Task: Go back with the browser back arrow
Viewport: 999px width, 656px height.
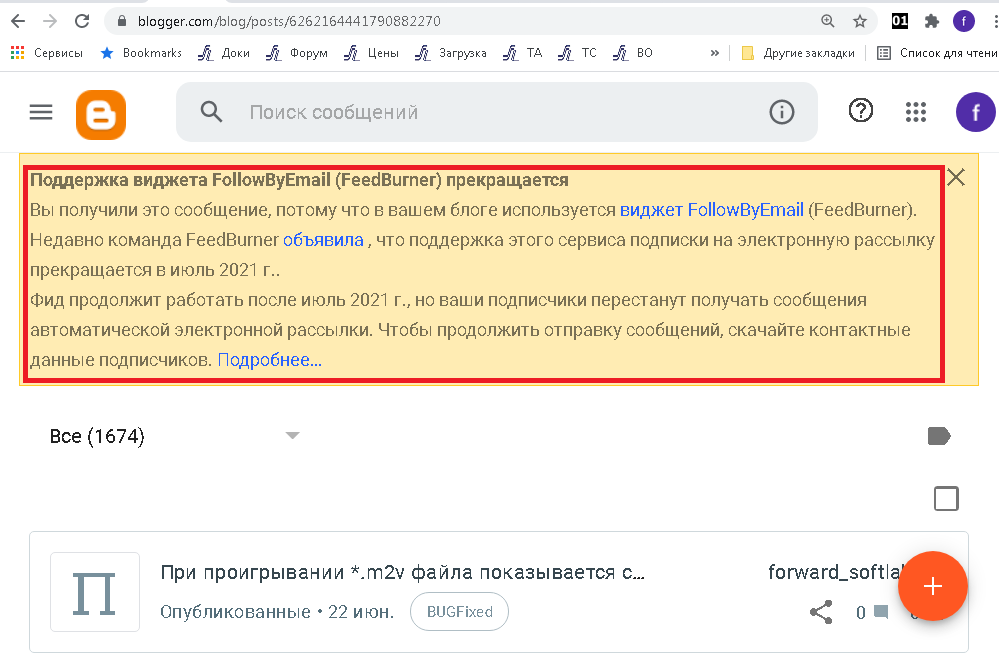Action: 18,21
